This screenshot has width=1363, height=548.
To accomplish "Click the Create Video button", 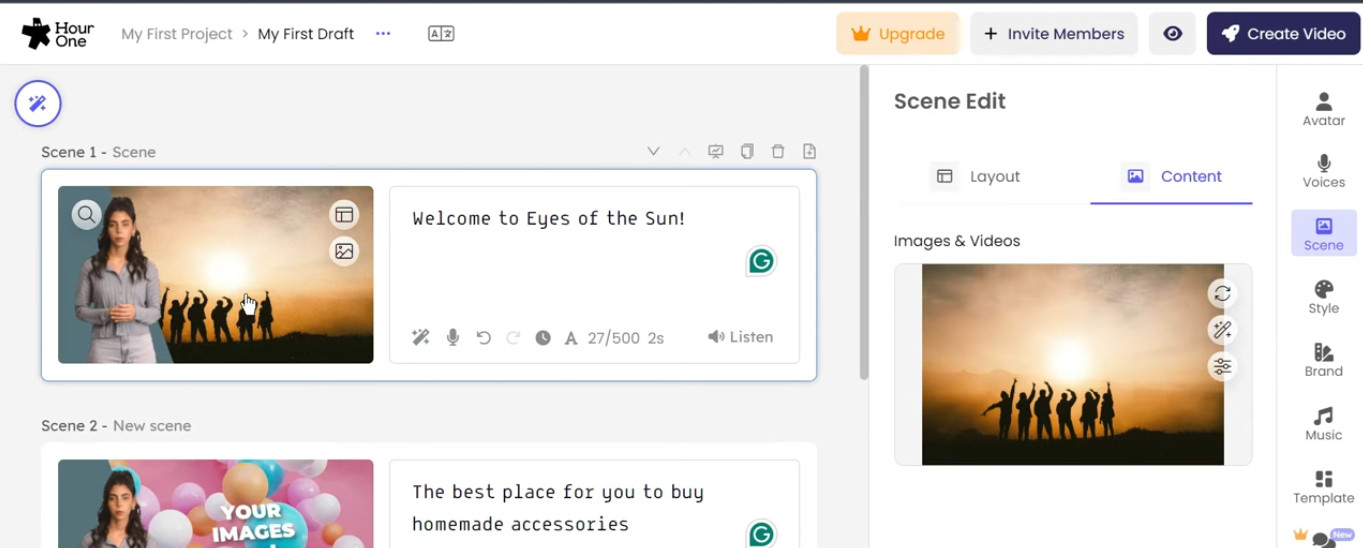I will coord(1283,34).
